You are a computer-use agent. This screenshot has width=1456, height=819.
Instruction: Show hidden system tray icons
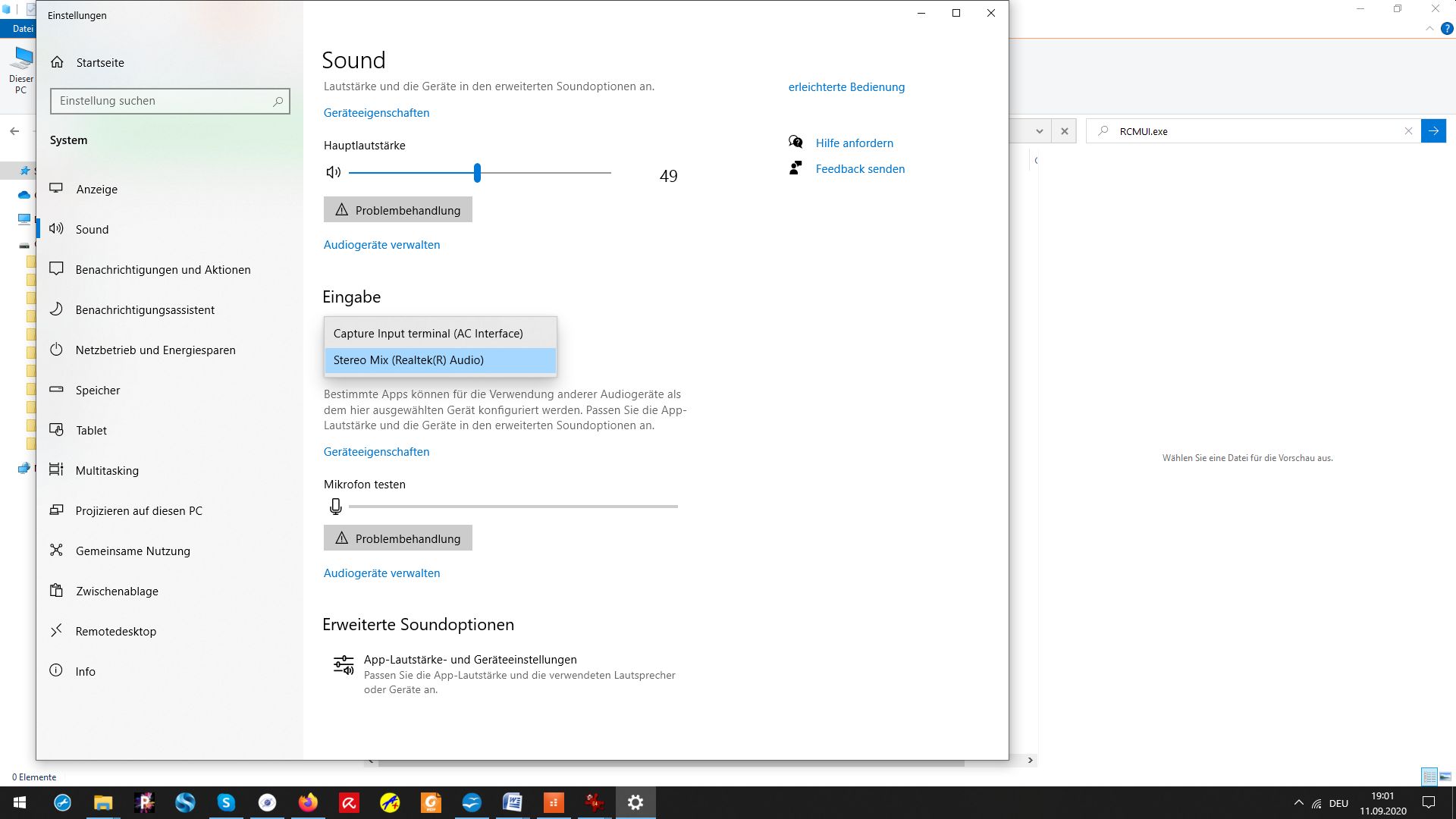pyautogui.click(x=1298, y=802)
